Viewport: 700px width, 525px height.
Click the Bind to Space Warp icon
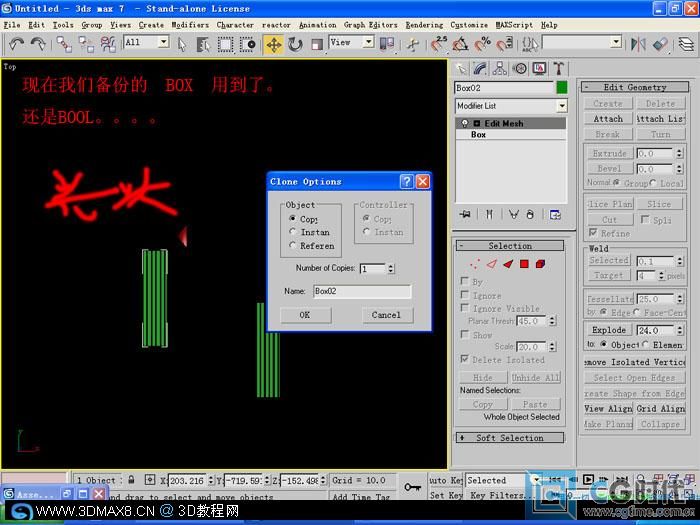tap(108, 44)
